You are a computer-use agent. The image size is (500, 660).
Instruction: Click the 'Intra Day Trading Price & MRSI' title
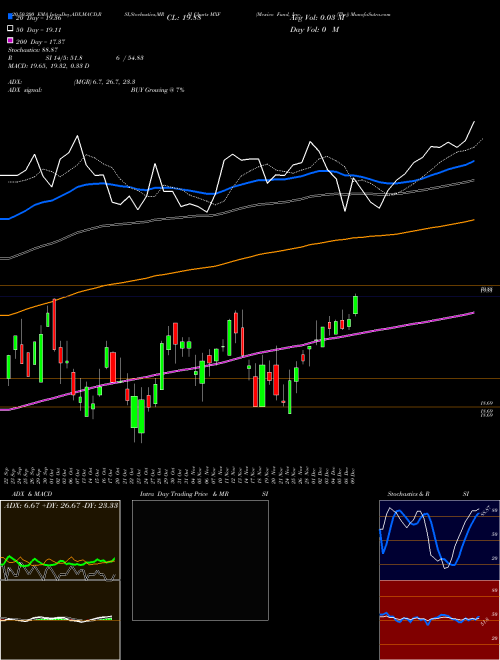coord(204,494)
